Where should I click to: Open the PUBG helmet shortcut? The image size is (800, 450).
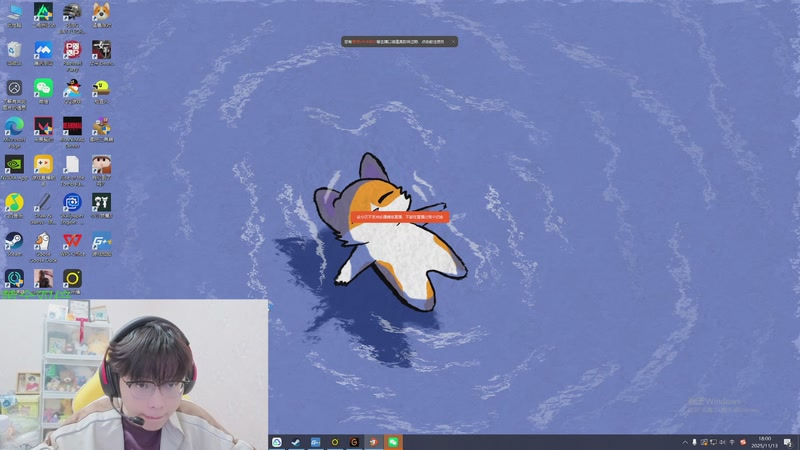72,16
